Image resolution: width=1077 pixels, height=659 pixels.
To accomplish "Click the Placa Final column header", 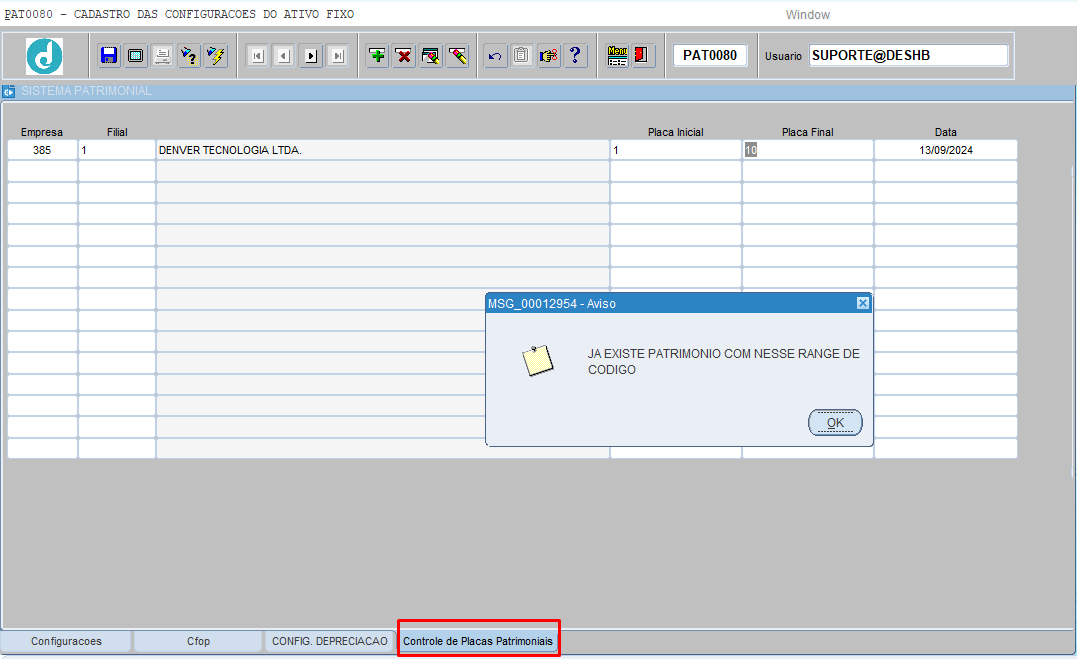I will pos(808,132).
